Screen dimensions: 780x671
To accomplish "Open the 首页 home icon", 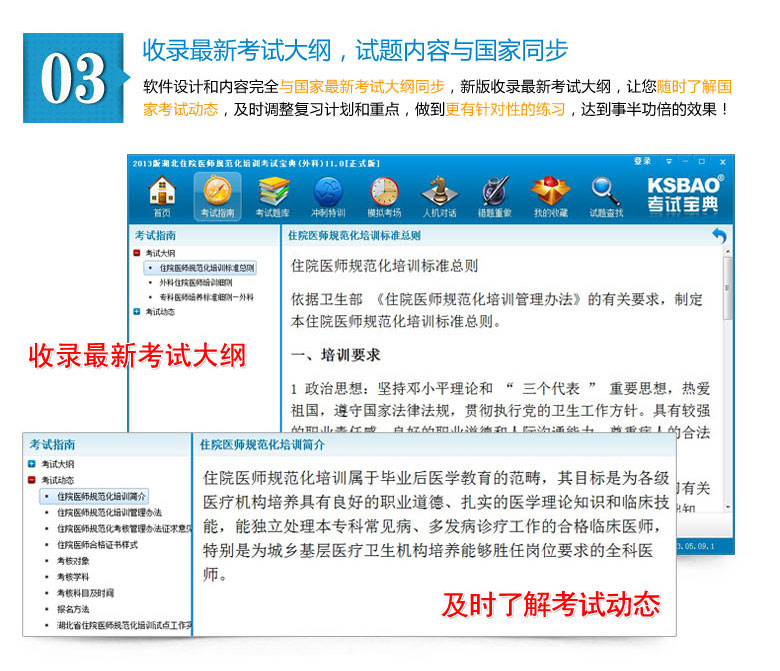I will tap(162, 196).
